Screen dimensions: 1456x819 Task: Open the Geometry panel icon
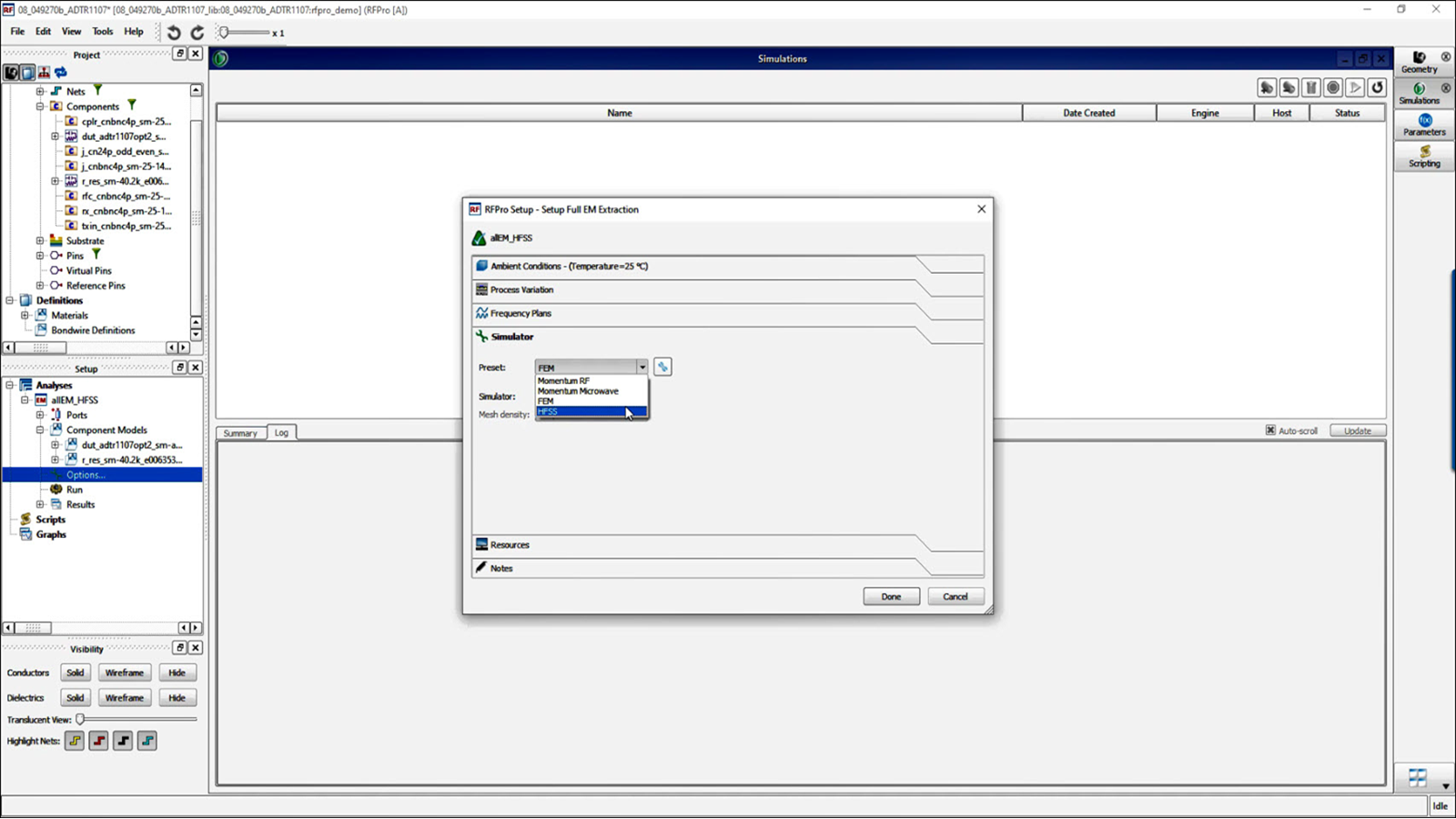click(x=1419, y=62)
